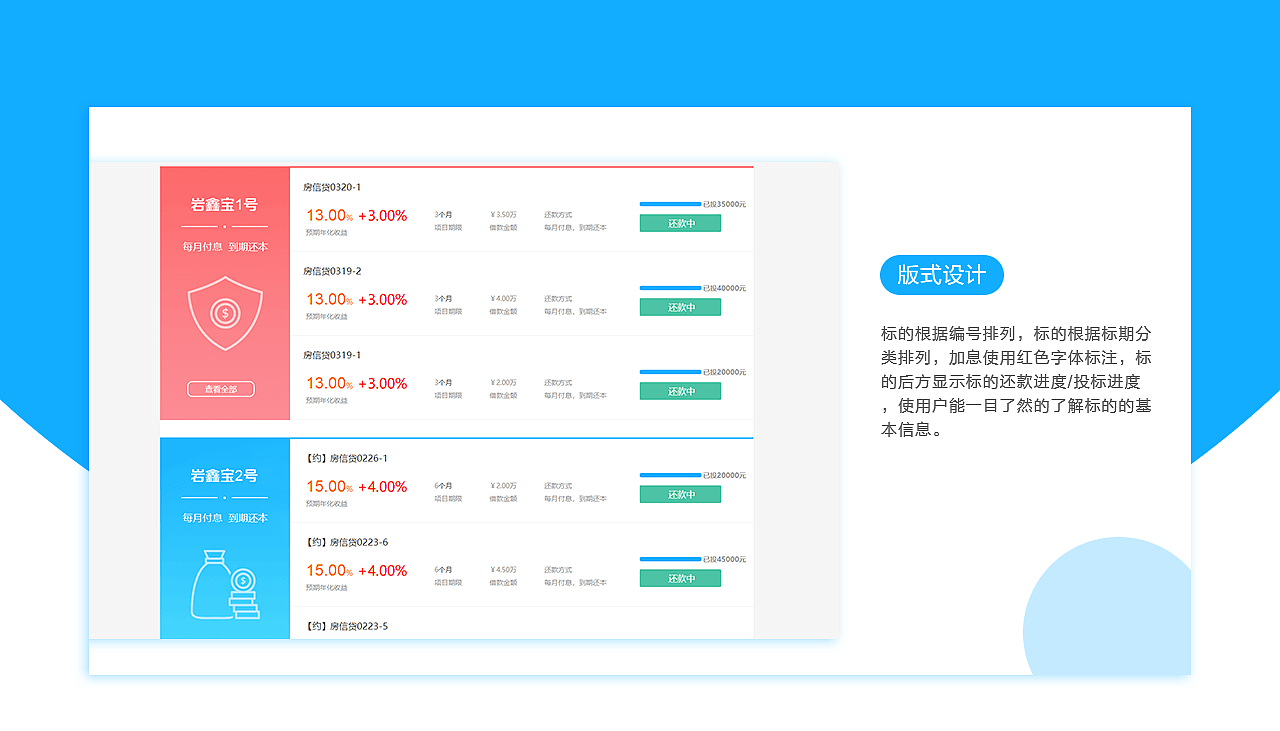The width and height of the screenshot is (1280, 731).
Task: Click 3个月 term of 房信贷0319-2
Action: [x=443, y=298]
